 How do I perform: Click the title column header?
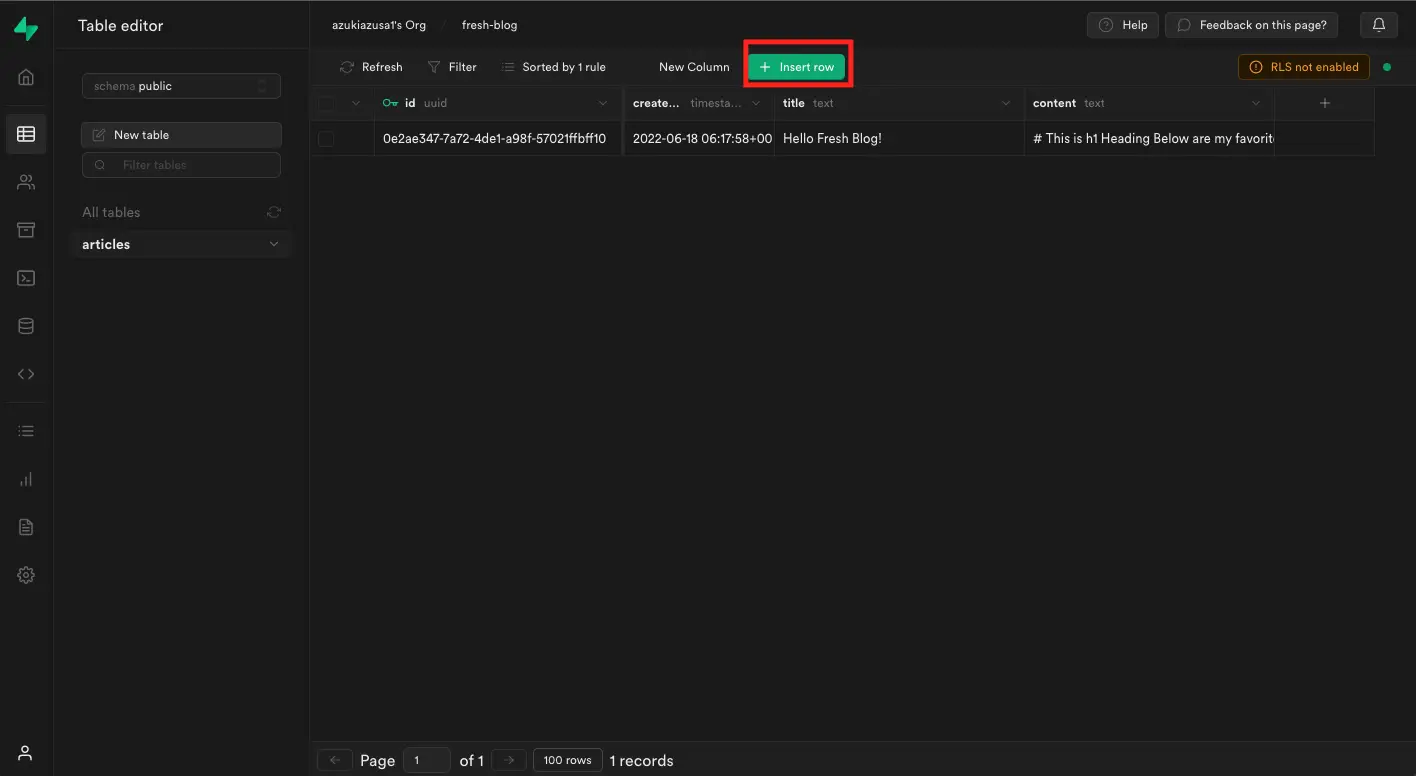[899, 103]
